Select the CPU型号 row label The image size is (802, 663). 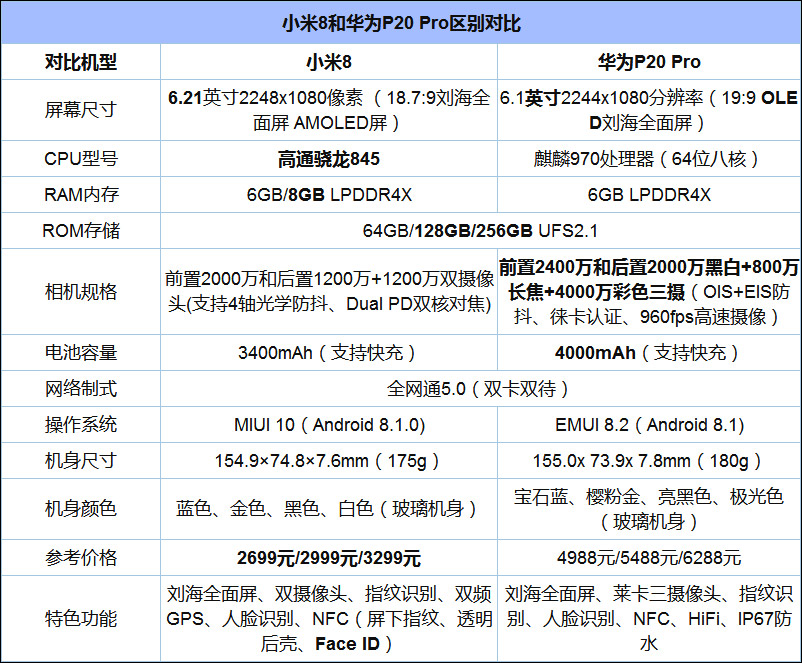(x=81, y=159)
